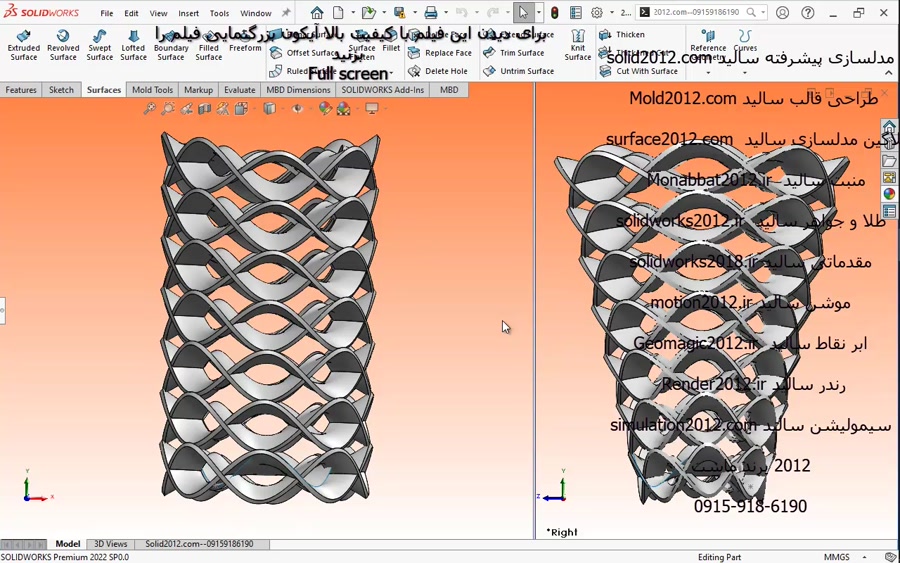Image resolution: width=900 pixels, height=563 pixels.
Task: Switch to the Features tab
Action: point(21,90)
